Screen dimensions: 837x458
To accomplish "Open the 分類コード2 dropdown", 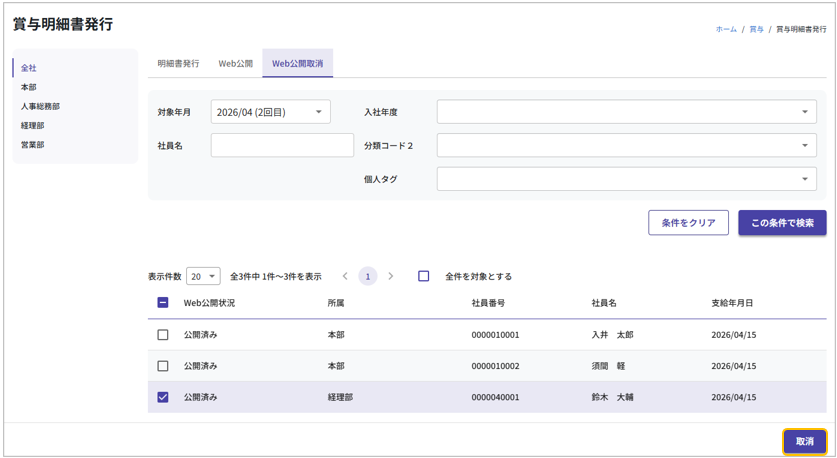I will coord(626,145).
